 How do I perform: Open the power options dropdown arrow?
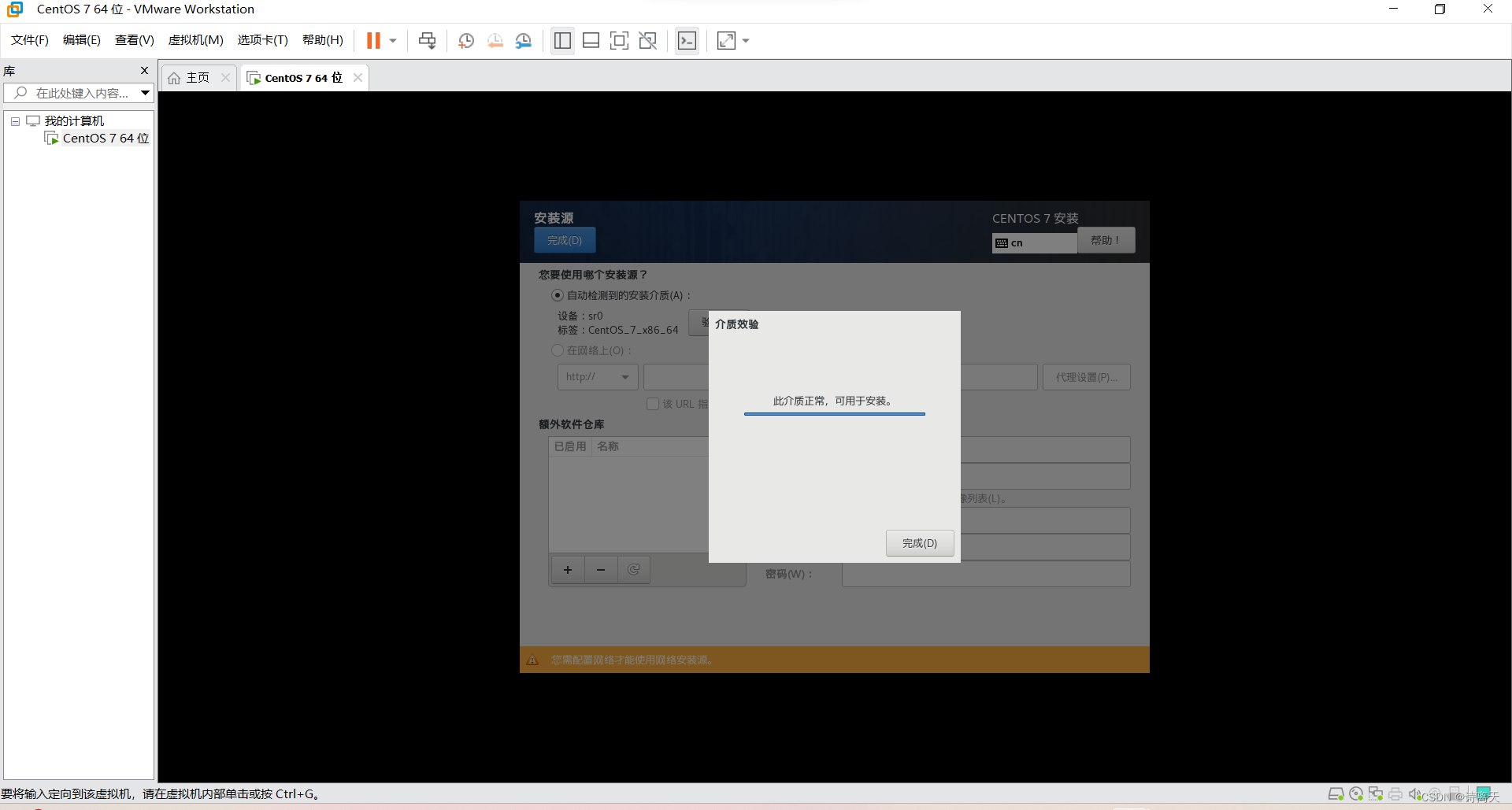[x=393, y=41]
